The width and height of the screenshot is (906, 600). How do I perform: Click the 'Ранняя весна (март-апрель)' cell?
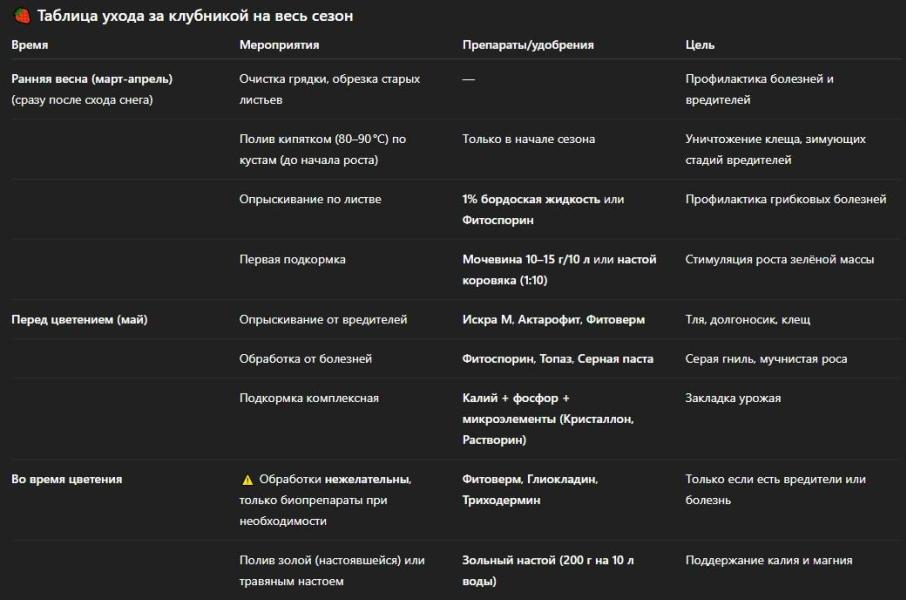(92, 79)
